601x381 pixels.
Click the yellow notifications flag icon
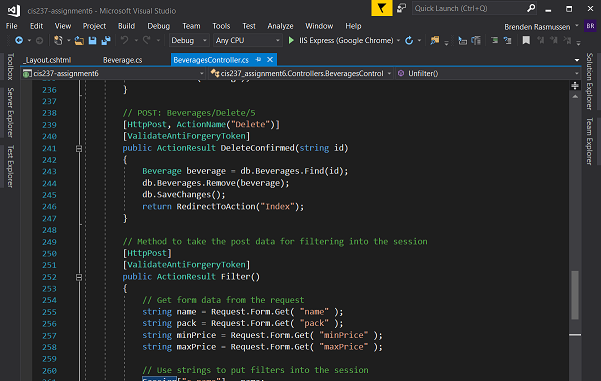click(381, 8)
